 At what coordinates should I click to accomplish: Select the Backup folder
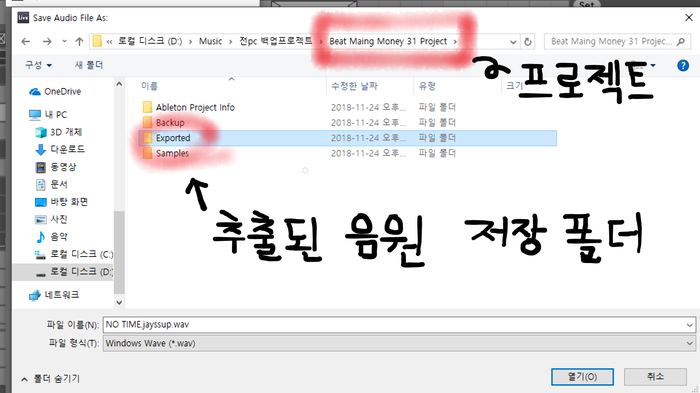tap(170, 122)
